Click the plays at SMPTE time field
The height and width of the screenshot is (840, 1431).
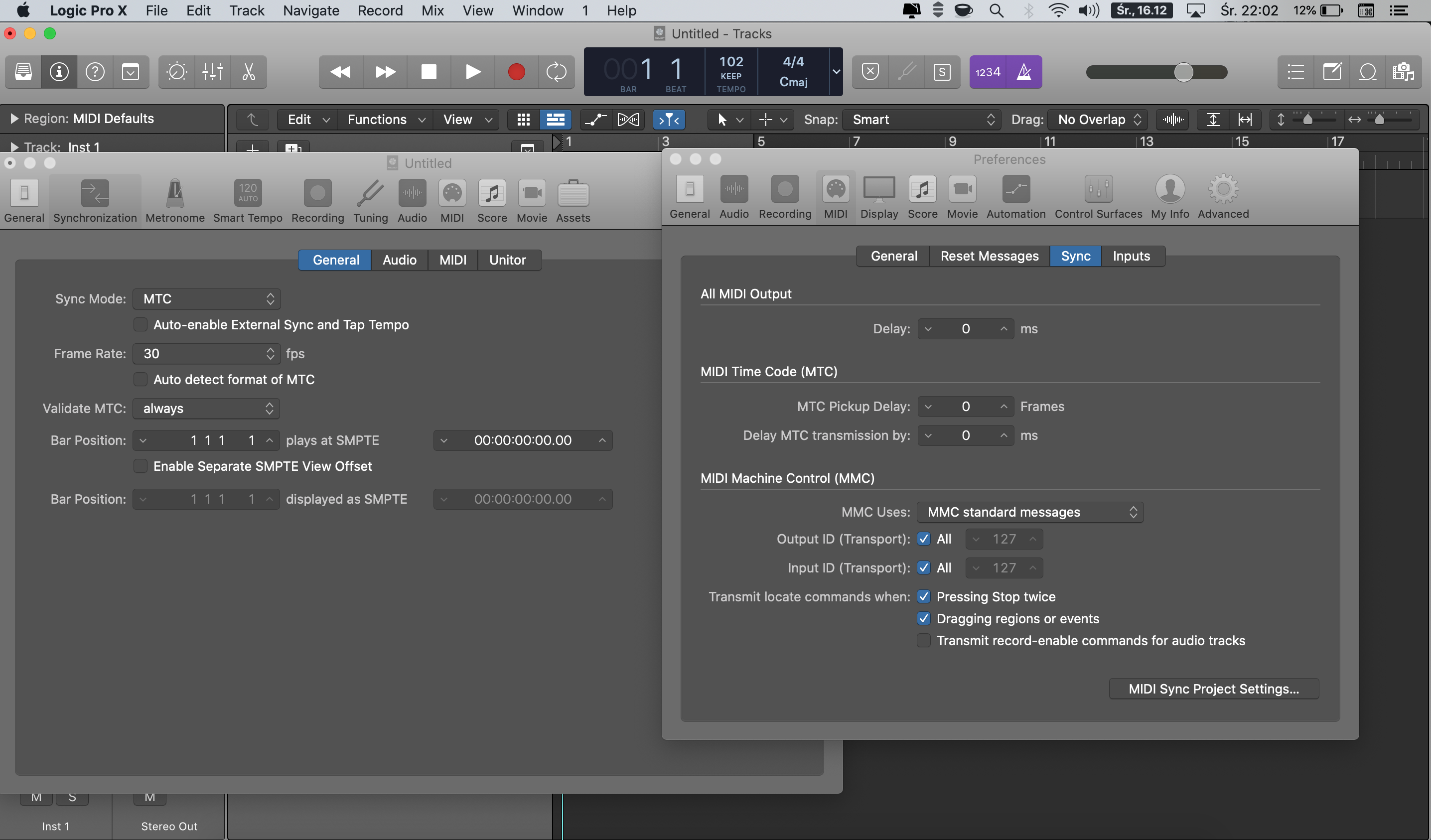click(523, 440)
